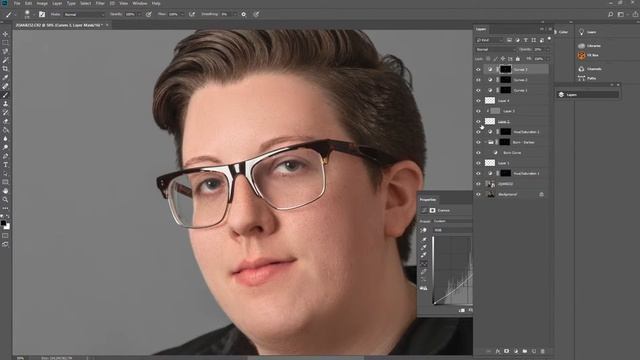Viewport: 640px width, 360px height.
Task: Select the Clone Stamp tool
Action: coord(5,104)
